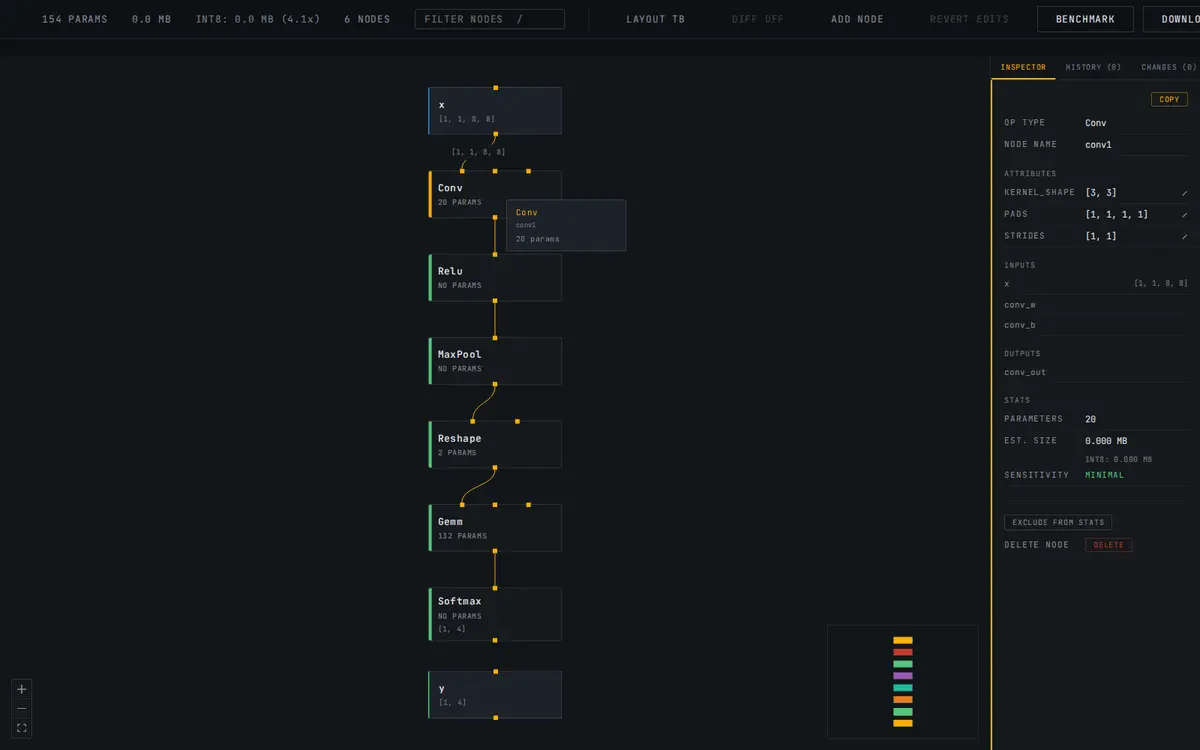Click the red Delete button

(1108, 545)
